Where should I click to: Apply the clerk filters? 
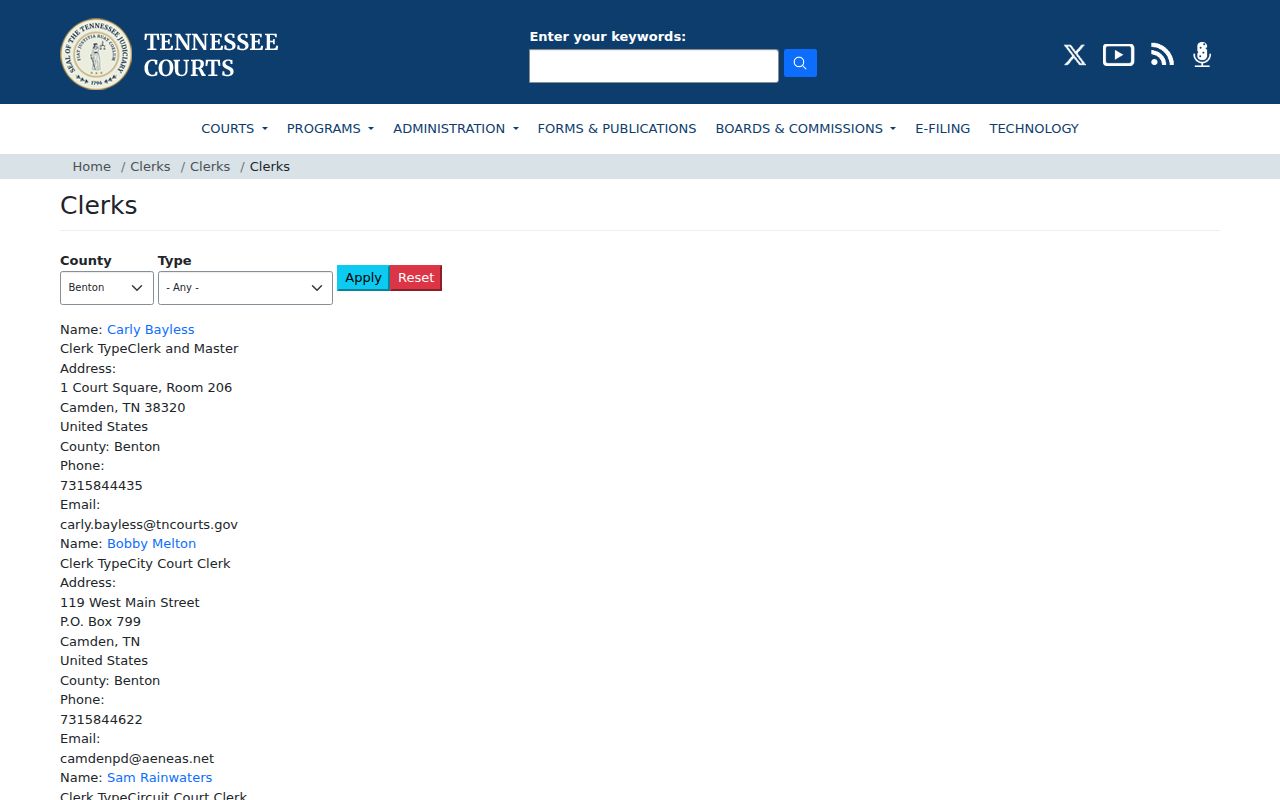363,278
